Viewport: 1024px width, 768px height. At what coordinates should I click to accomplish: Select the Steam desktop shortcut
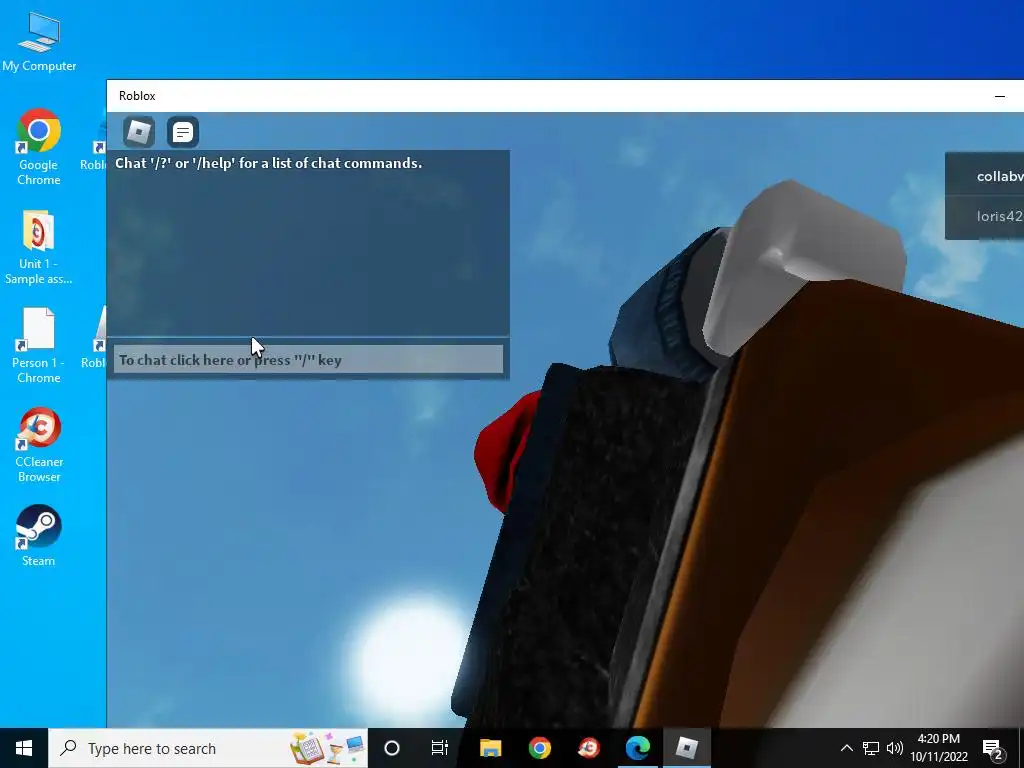click(39, 536)
